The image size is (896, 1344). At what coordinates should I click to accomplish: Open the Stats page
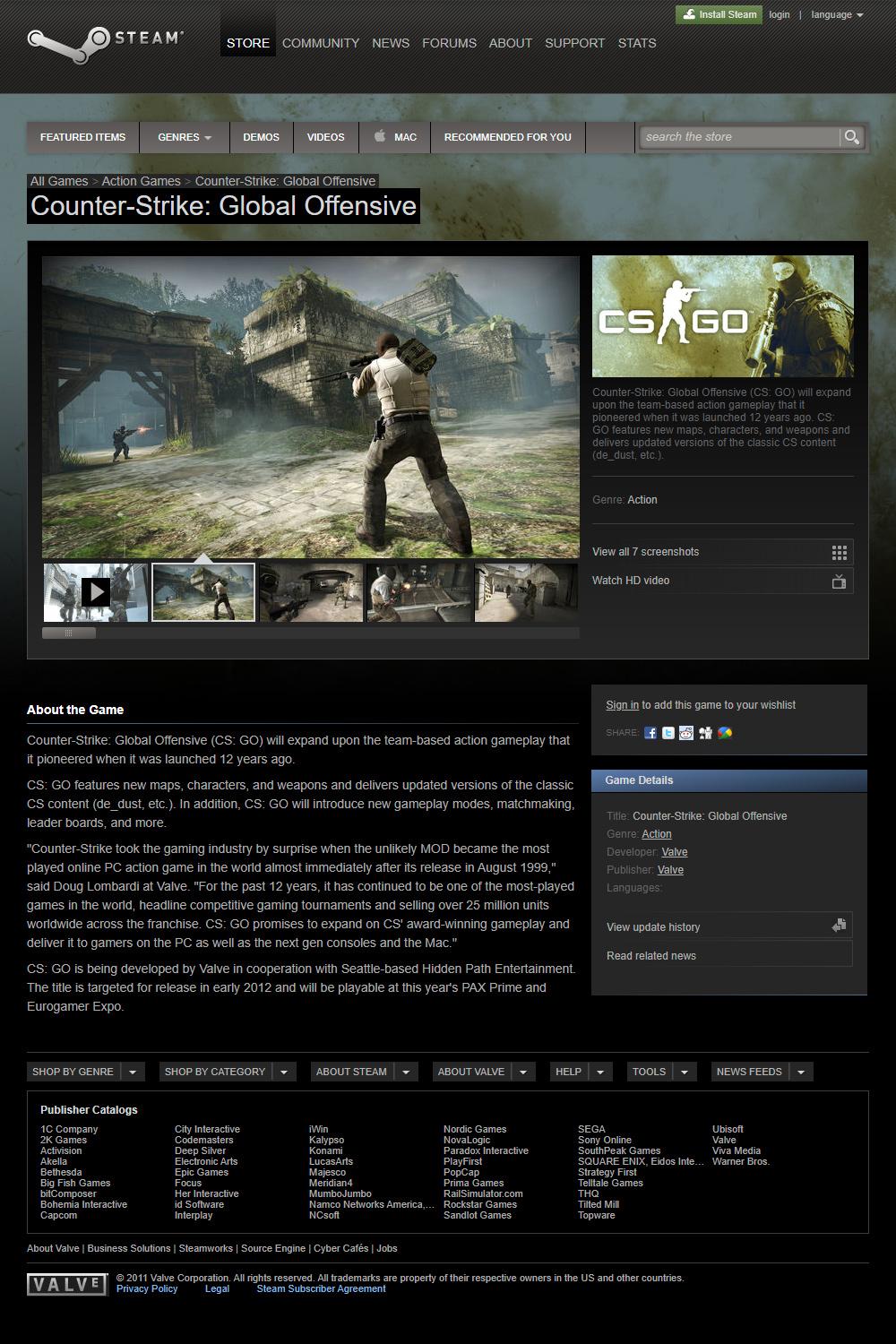click(637, 43)
